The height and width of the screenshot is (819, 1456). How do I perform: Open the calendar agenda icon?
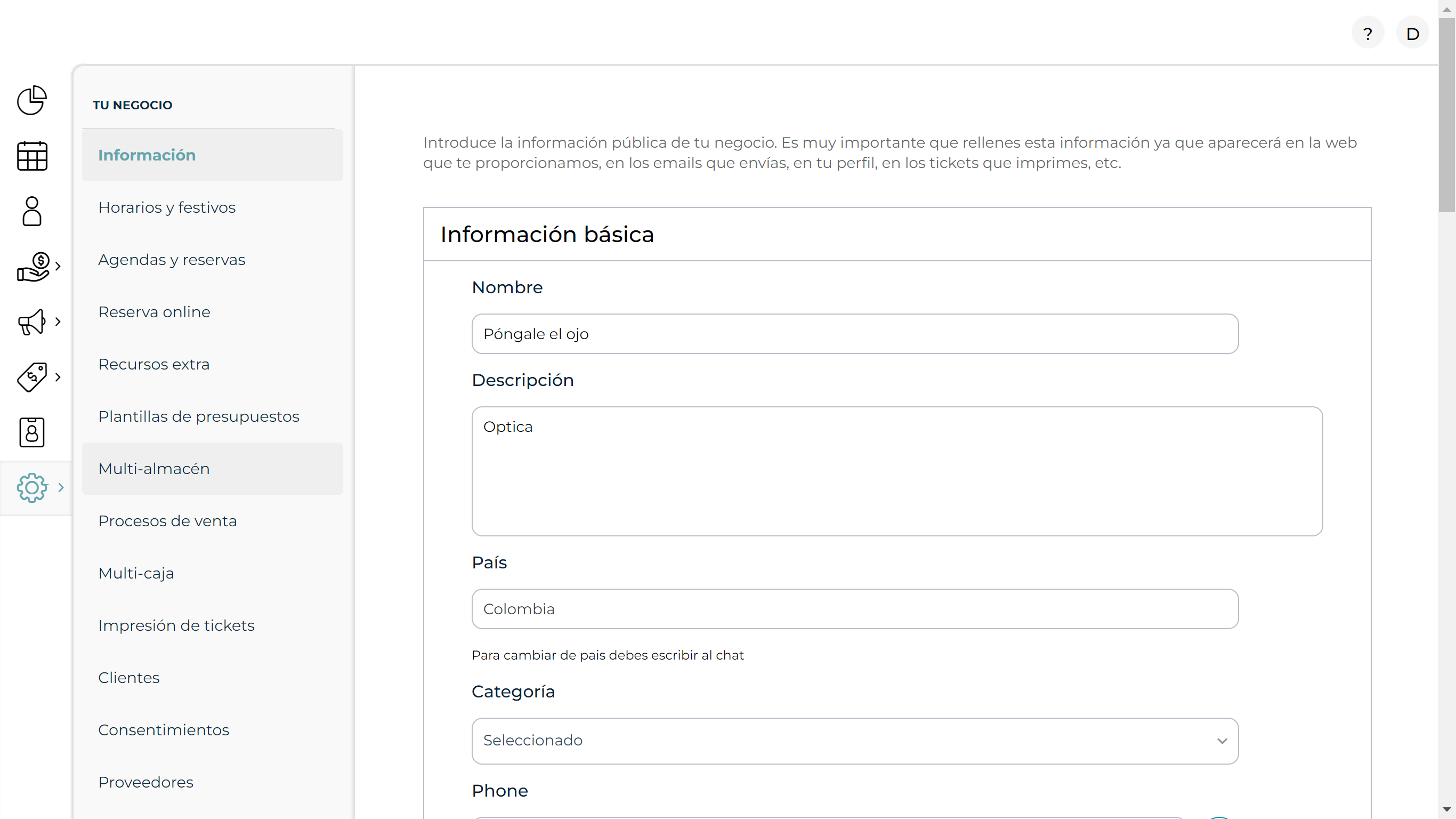point(32,156)
